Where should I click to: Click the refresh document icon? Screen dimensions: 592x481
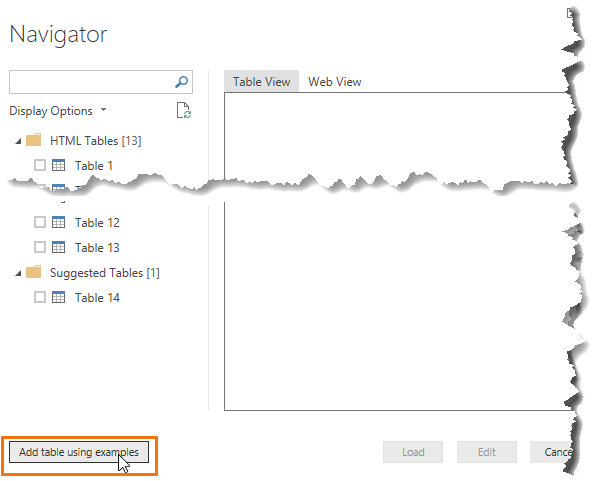coord(184,110)
